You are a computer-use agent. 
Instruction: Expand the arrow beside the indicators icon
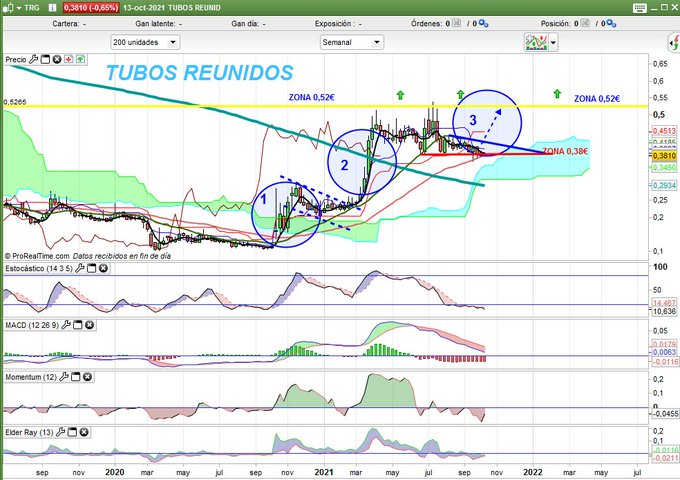553,43
